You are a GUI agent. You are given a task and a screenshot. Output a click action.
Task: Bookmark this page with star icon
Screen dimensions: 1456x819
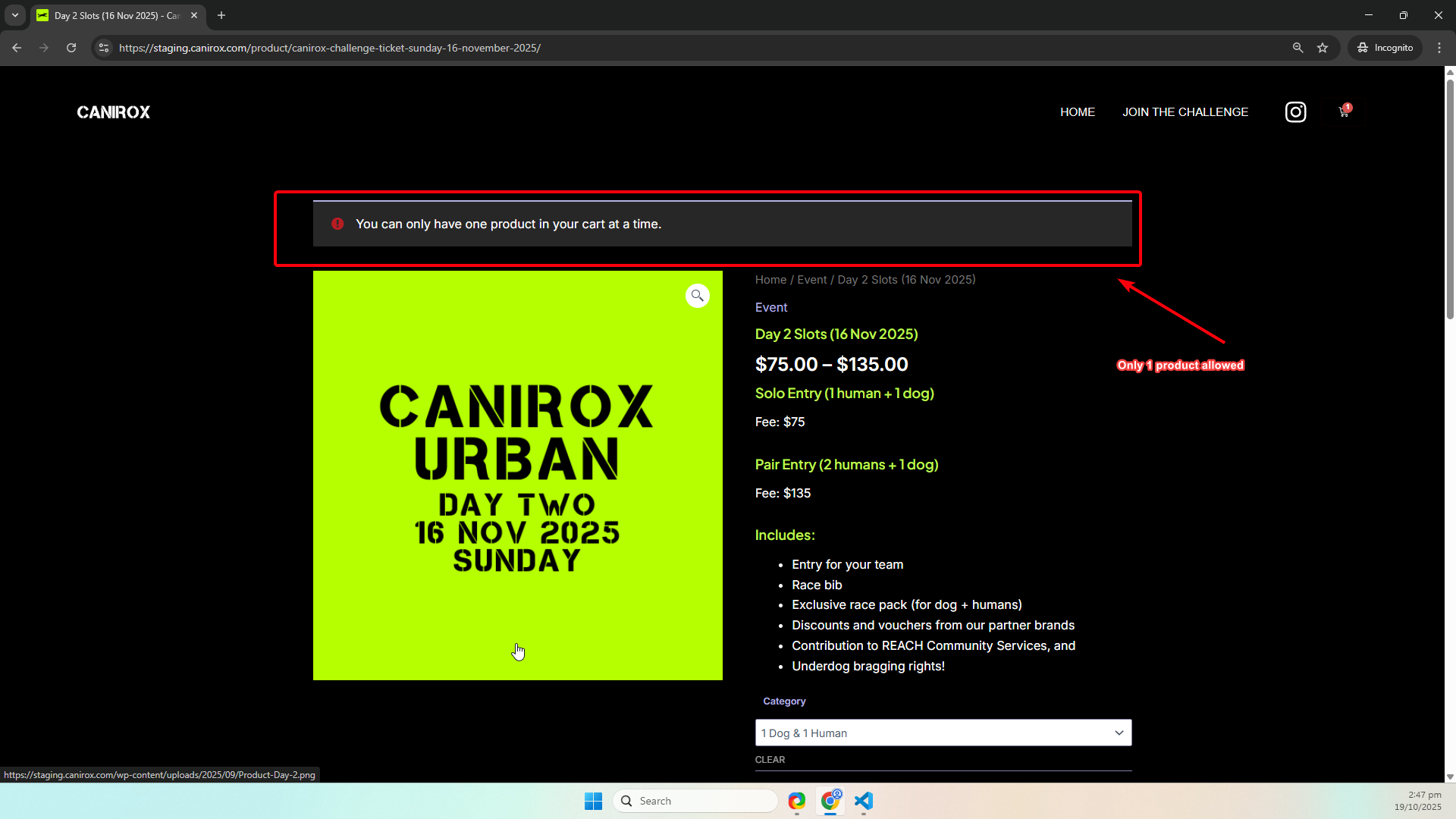tap(1323, 48)
